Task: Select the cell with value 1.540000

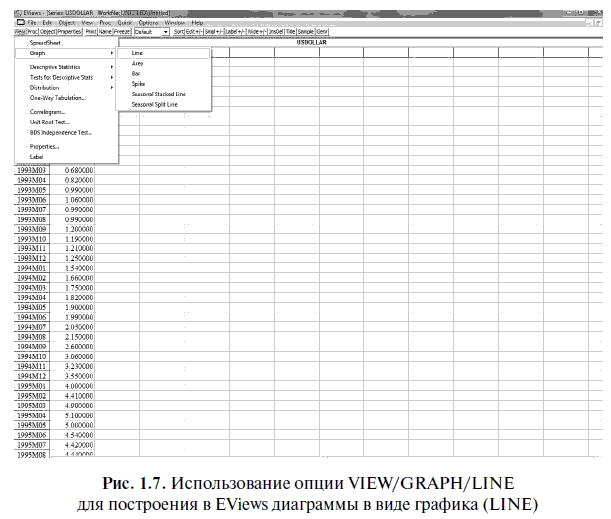Action: [72, 268]
